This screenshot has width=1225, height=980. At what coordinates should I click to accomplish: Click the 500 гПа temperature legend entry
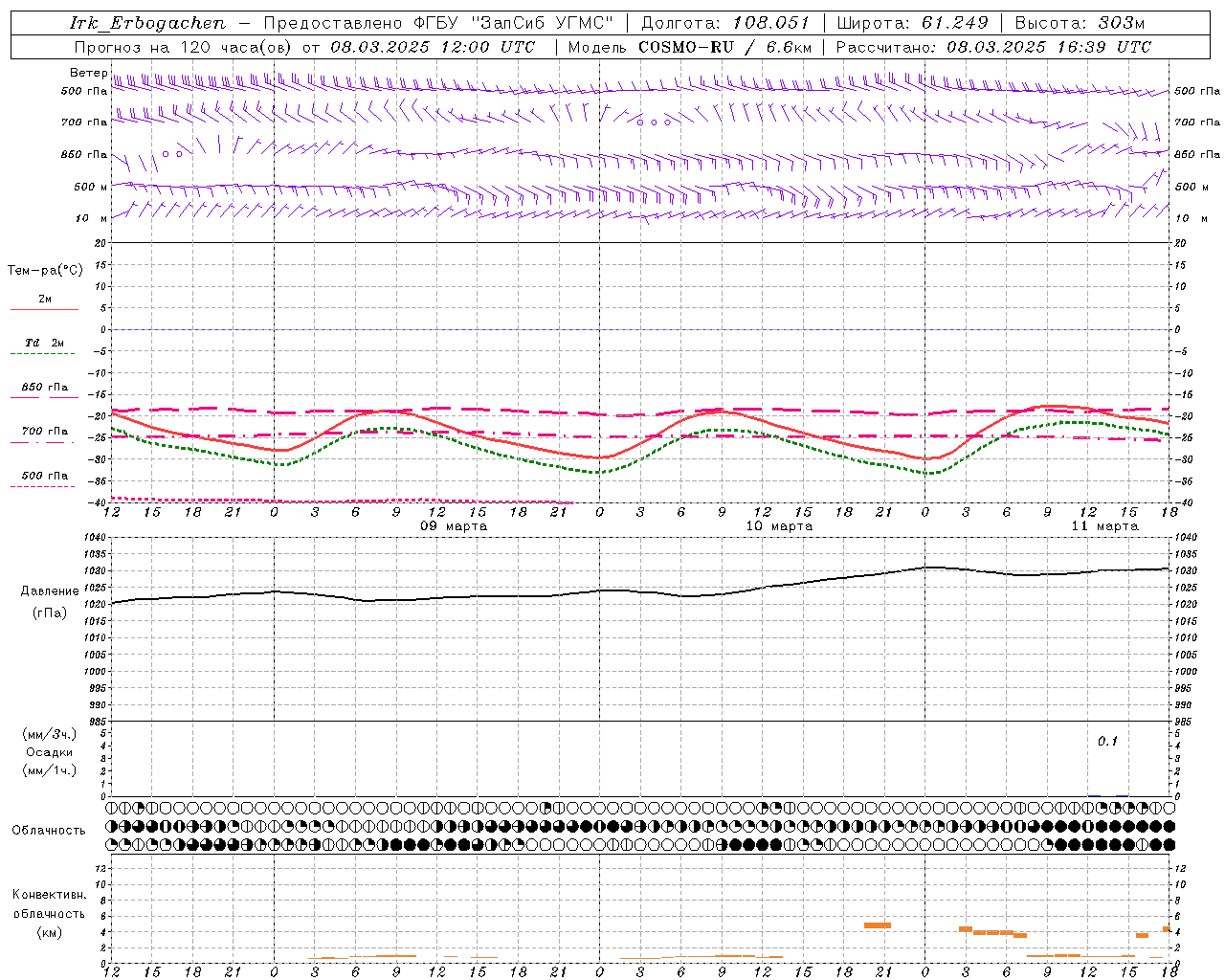45,476
